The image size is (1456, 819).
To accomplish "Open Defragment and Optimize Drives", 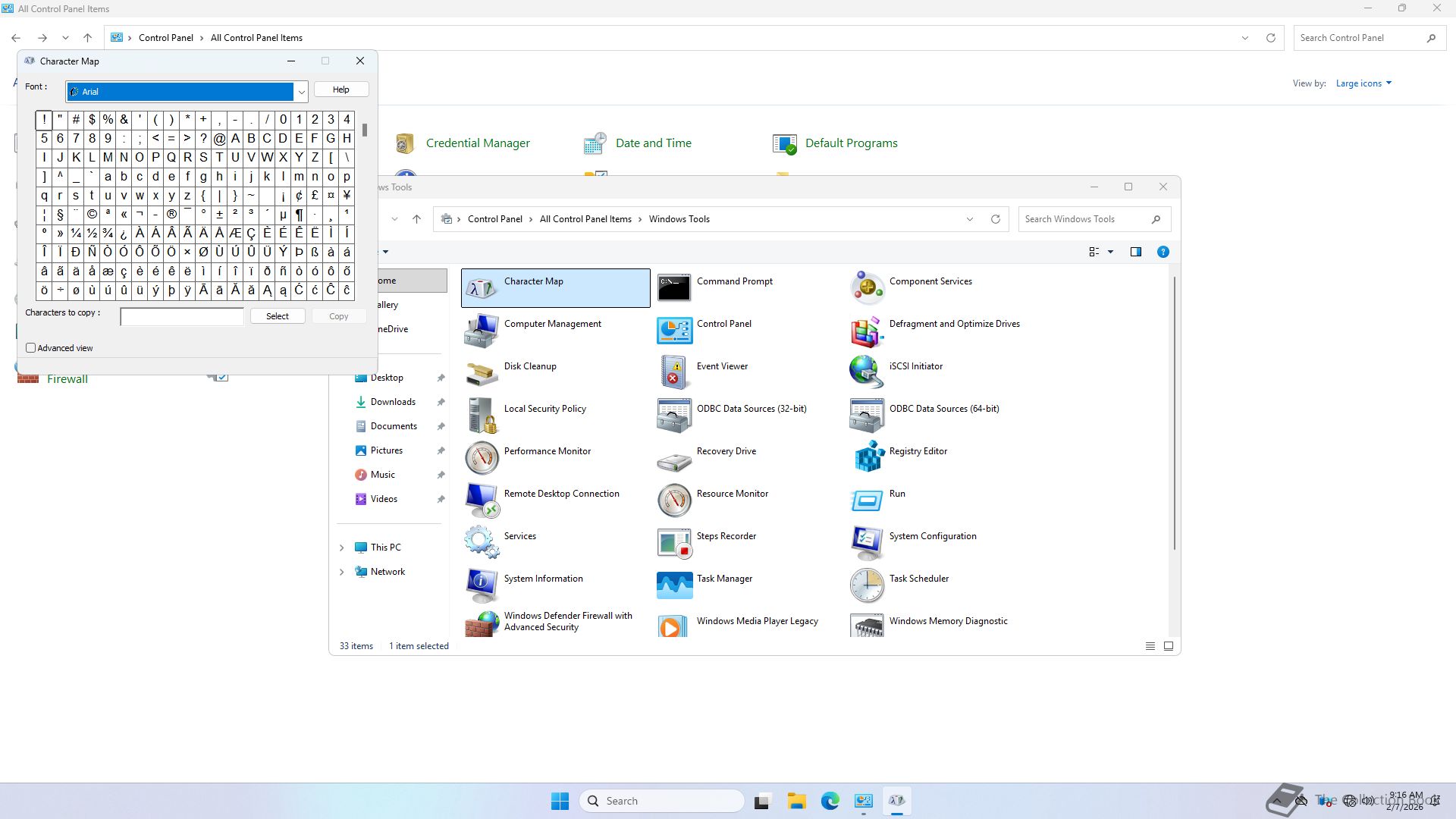I will coord(868,330).
